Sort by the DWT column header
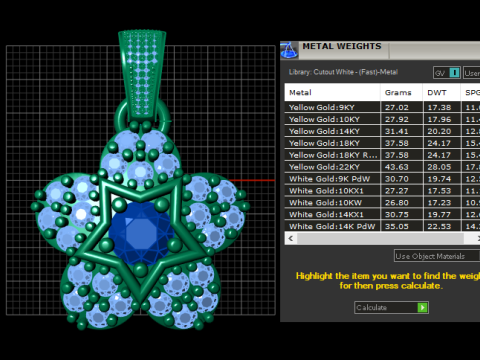The width and height of the screenshot is (480, 360). click(x=442, y=92)
